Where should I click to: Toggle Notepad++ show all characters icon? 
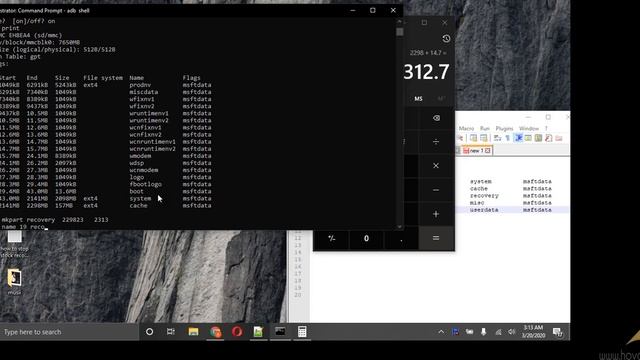(508, 138)
